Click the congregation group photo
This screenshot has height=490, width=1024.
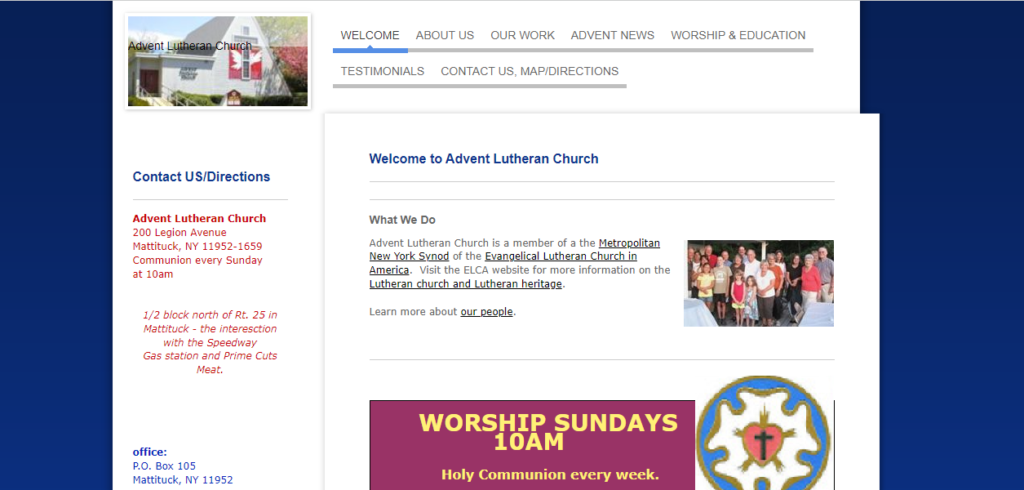[x=758, y=283]
